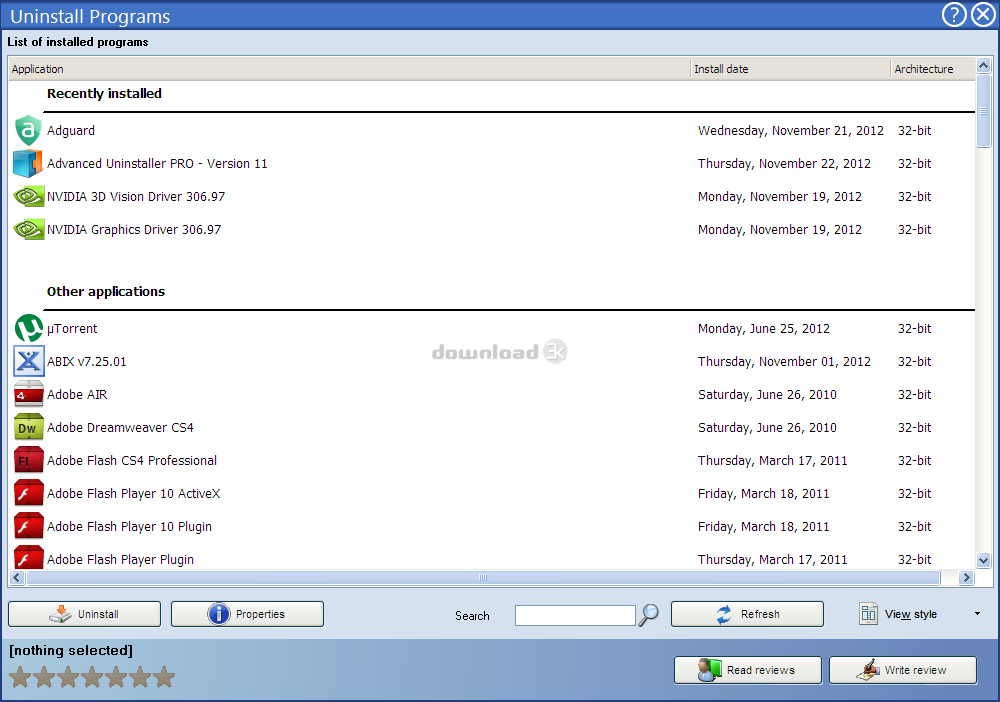The image size is (1000, 702).
Task: Sort by the Application column header
Action: [349, 69]
